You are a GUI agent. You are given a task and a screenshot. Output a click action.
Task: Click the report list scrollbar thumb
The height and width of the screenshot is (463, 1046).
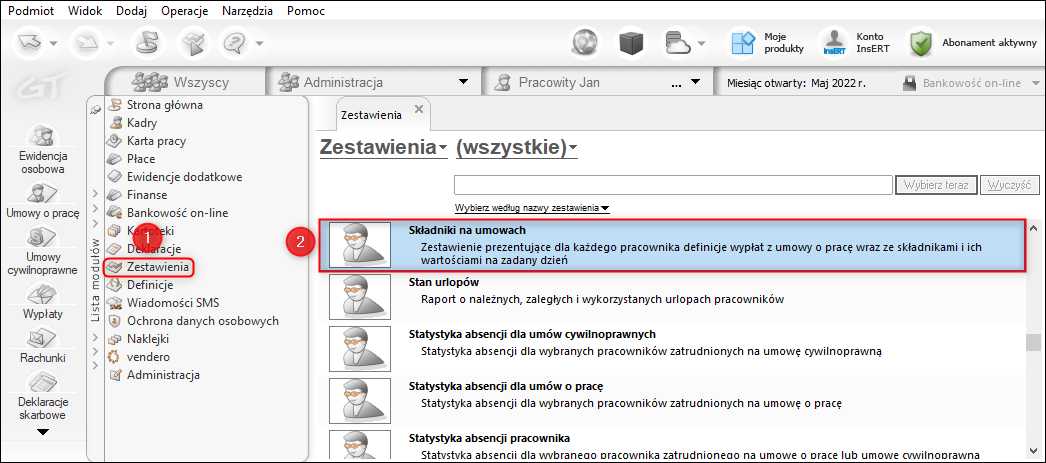(x=1033, y=342)
